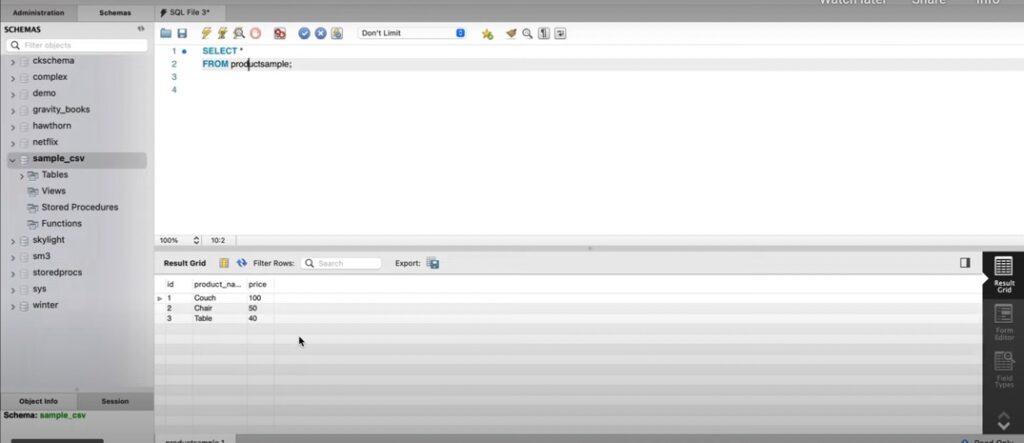This screenshot has height=443, width=1024.
Task: Collapse the sample_csv schema arrow
Action: (12, 159)
